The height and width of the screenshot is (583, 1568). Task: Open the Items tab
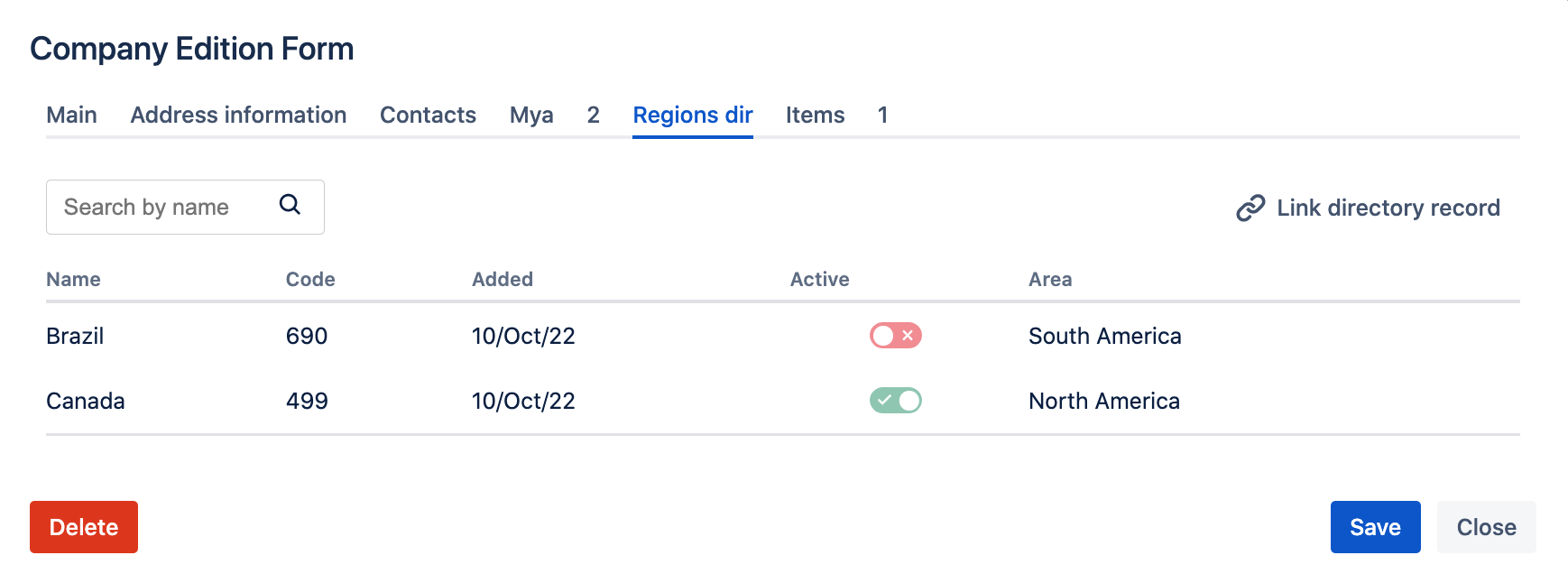815,116
